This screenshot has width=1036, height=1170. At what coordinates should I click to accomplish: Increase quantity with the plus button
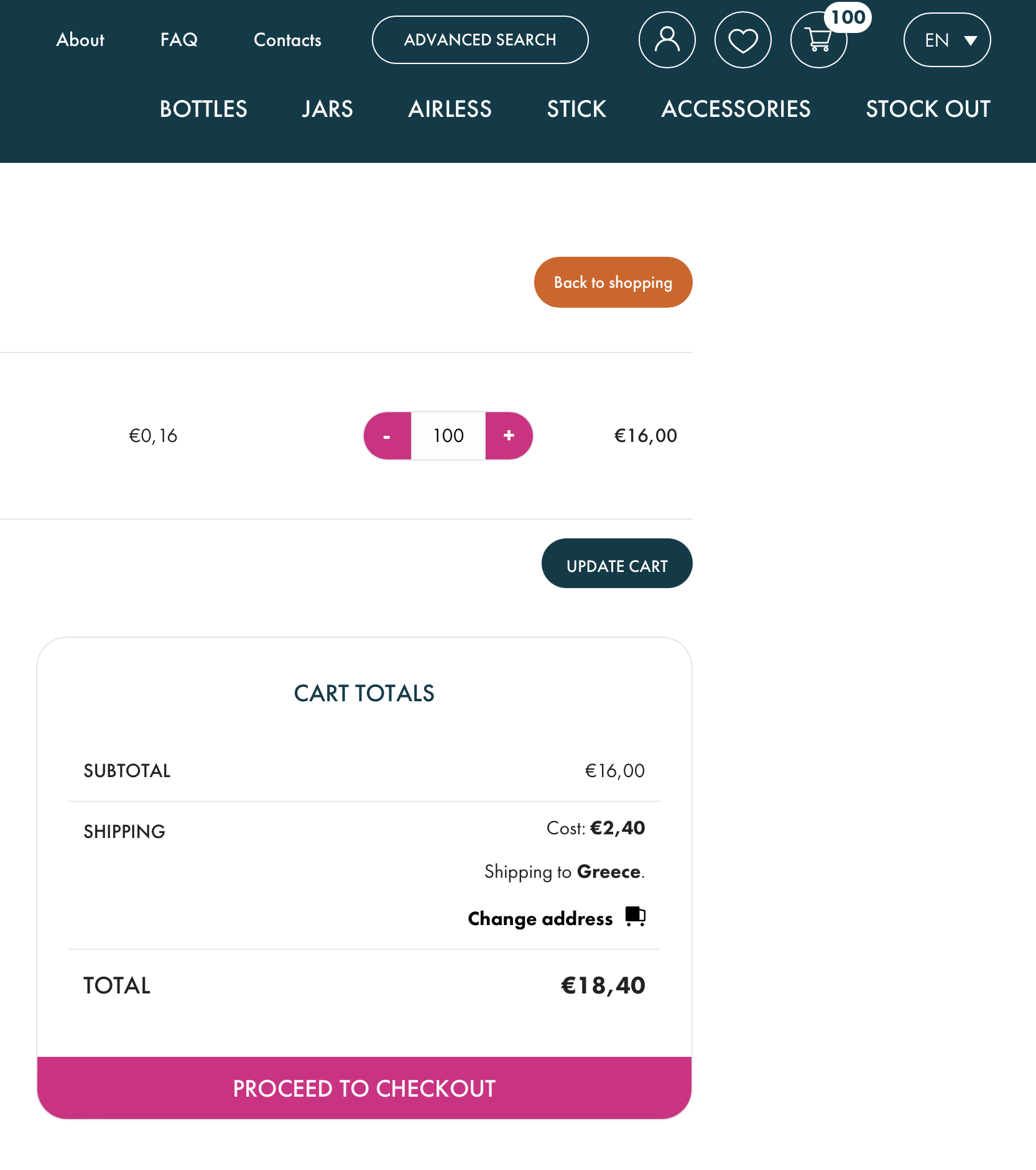click(509, 436)
